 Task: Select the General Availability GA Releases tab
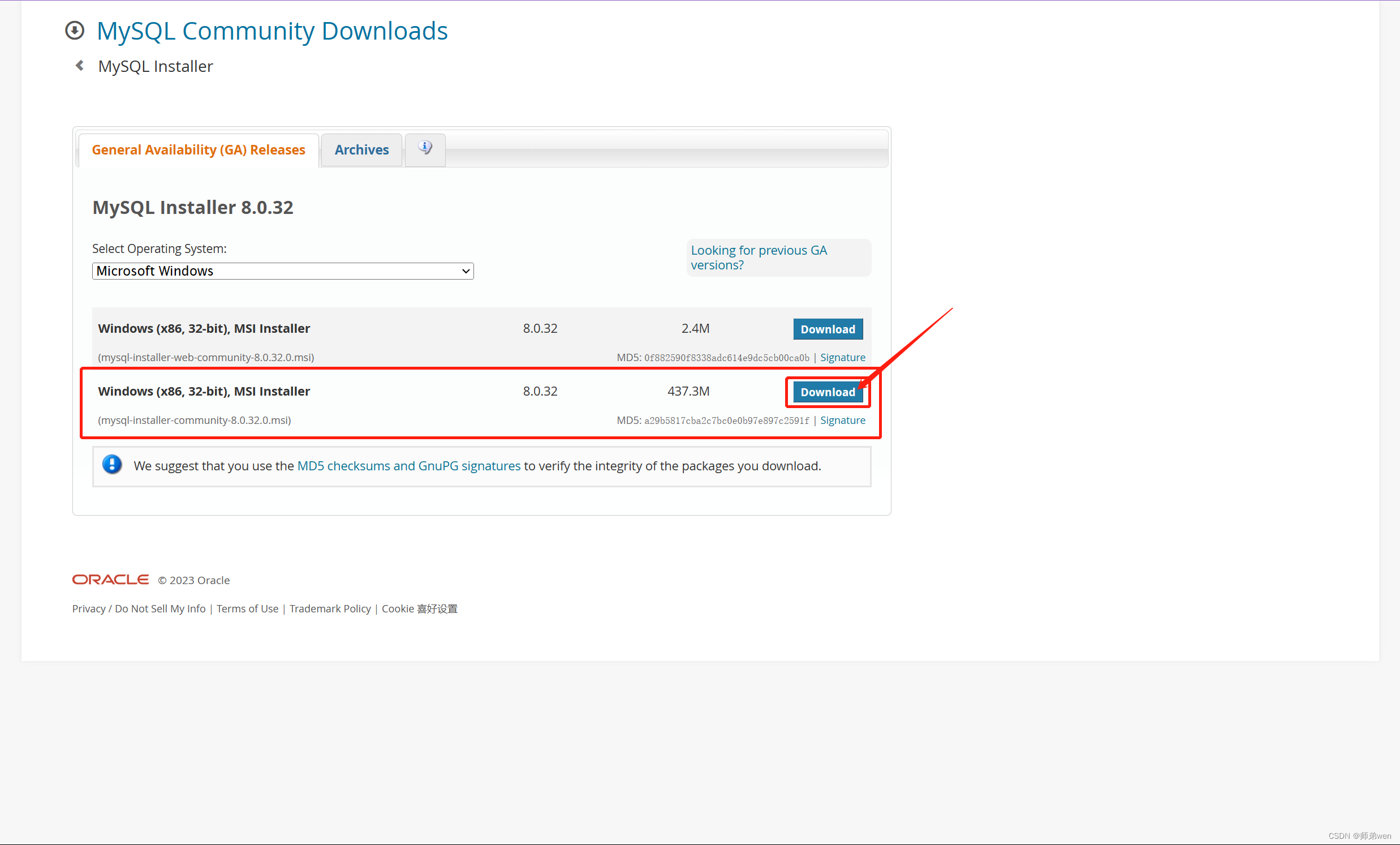pos(198,149)
